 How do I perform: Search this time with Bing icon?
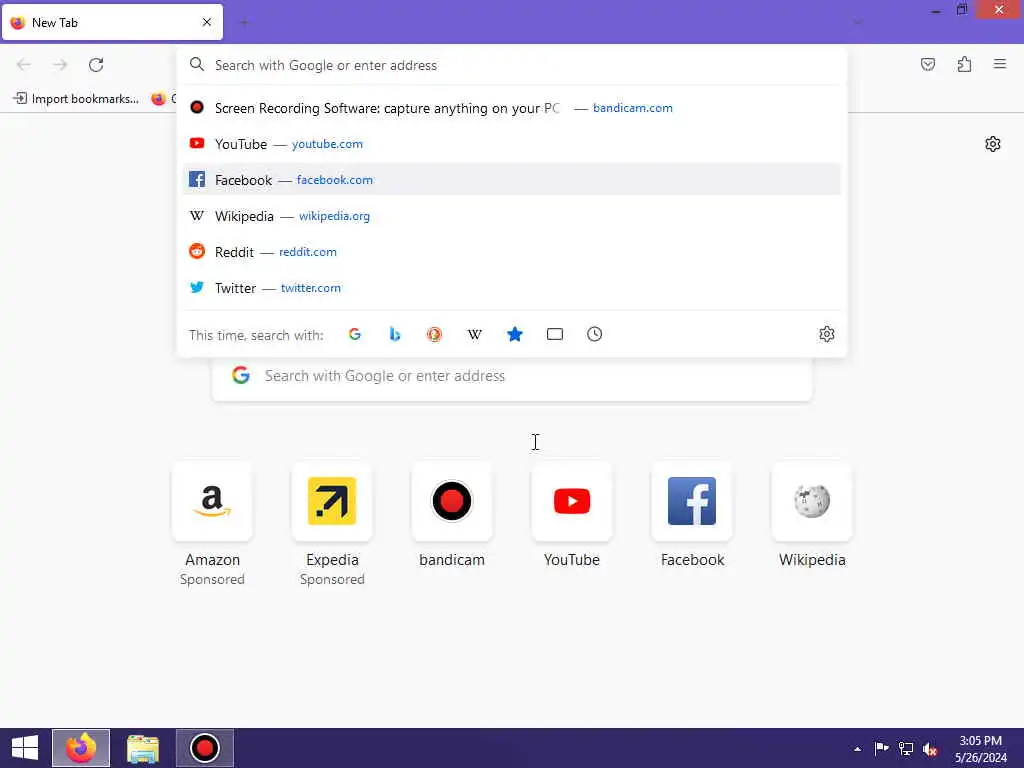tap(394, 334)
